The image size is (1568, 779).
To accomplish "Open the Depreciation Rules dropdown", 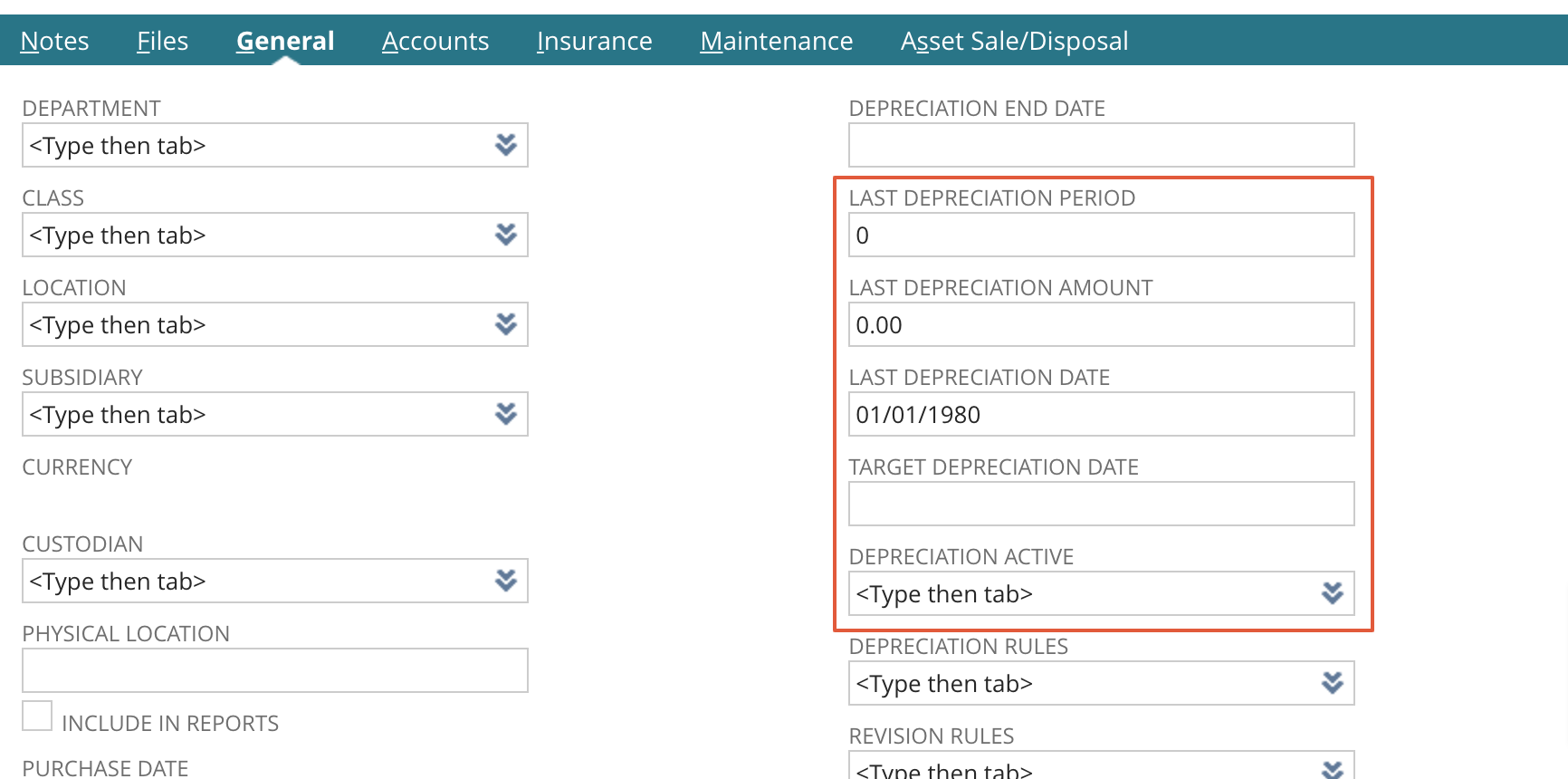I will 1332,683.
